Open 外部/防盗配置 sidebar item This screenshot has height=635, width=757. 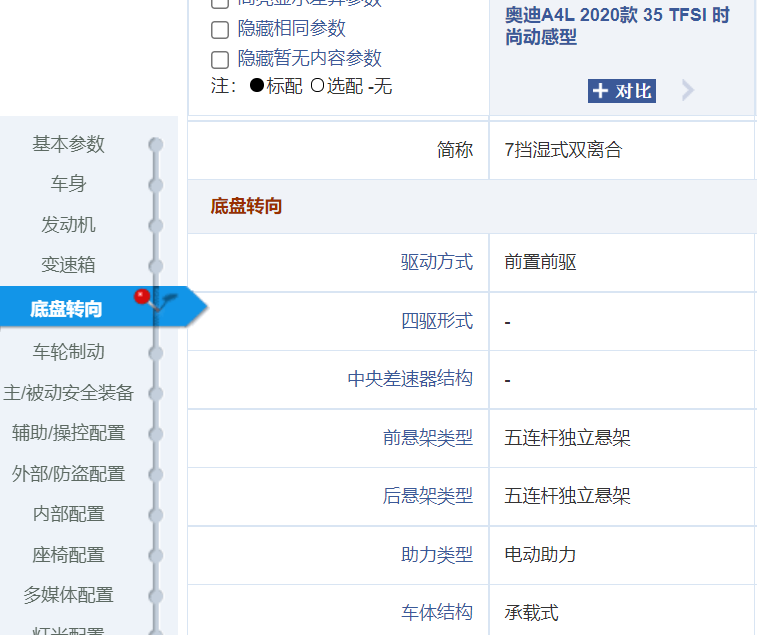click(68, 474)
